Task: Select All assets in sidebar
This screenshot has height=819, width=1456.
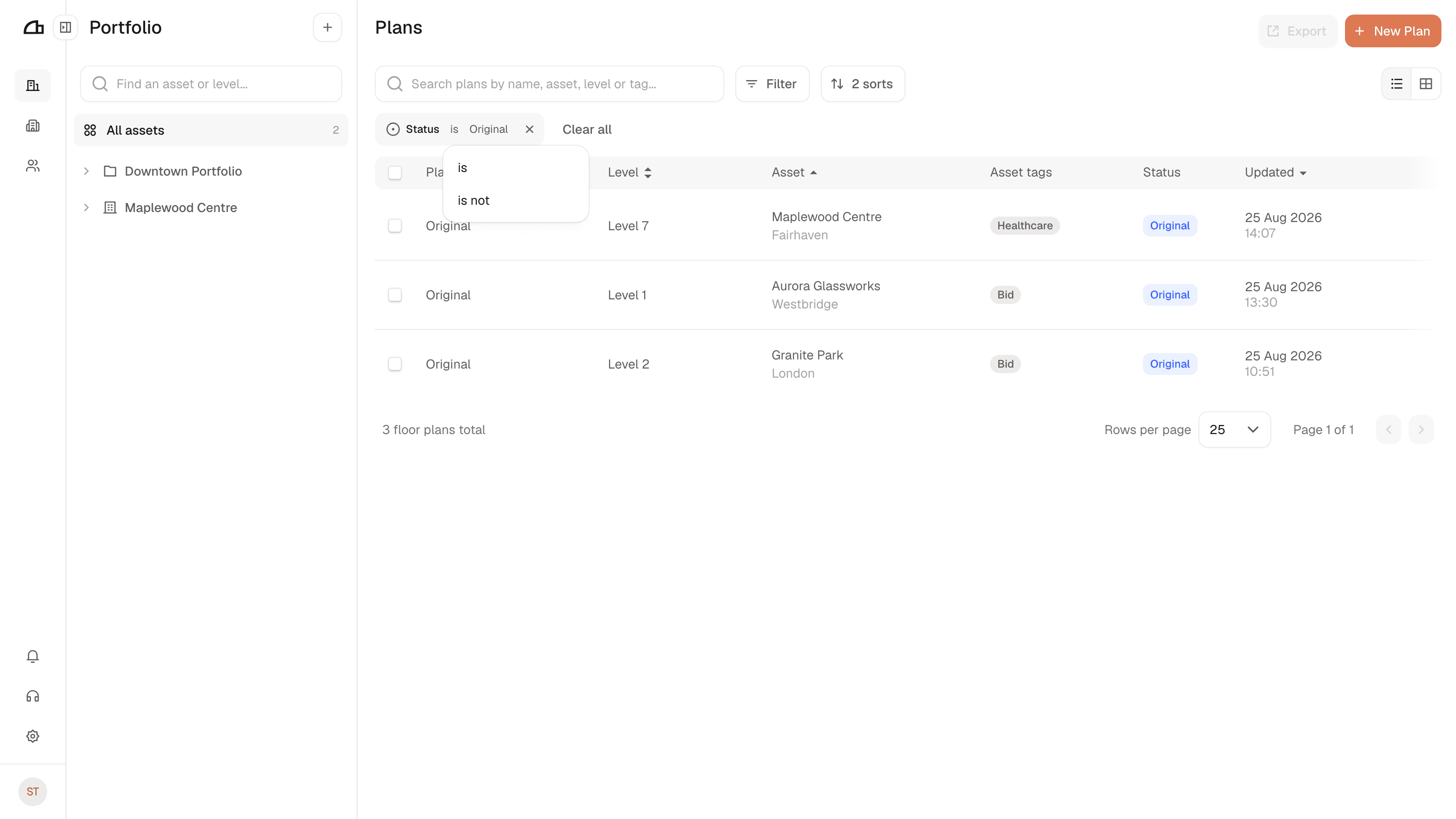Action: click(211, 131)
